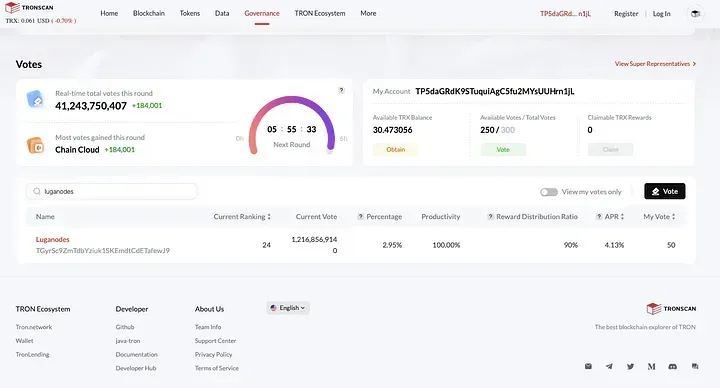Click Luganodes address TGyrSc9ZmTdbYziuk1SKEmdtCdETafewJ9
The image size is (720, 388).
(102, 251)
